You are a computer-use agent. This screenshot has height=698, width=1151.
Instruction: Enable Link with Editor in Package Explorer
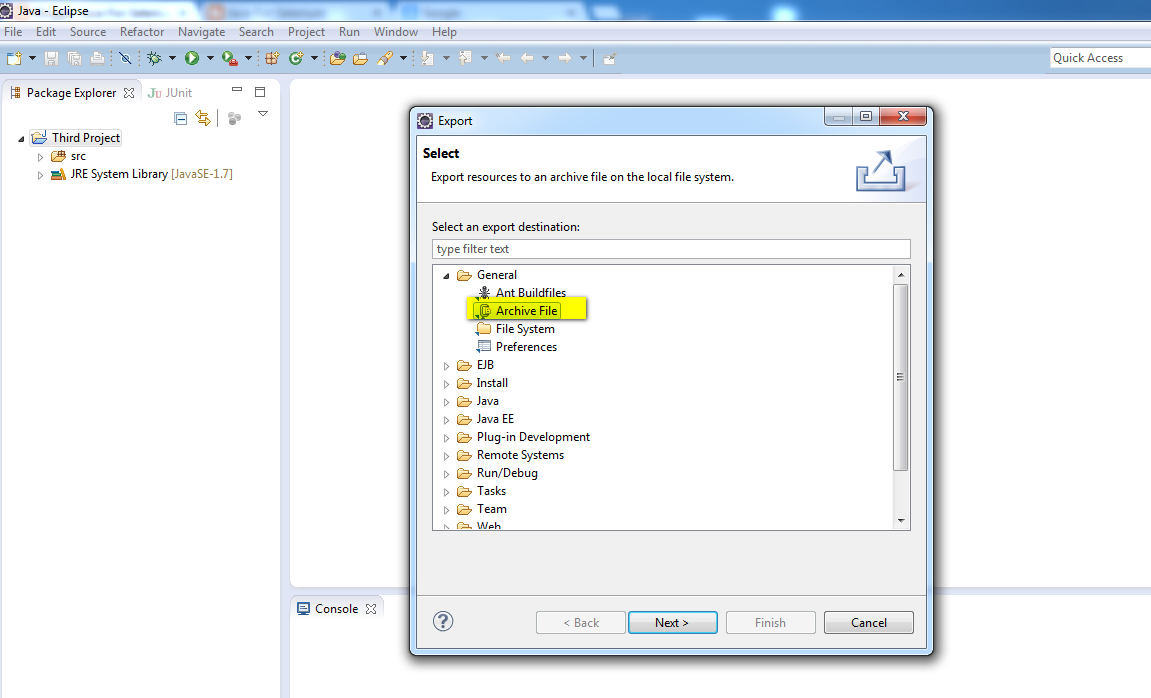203,117
